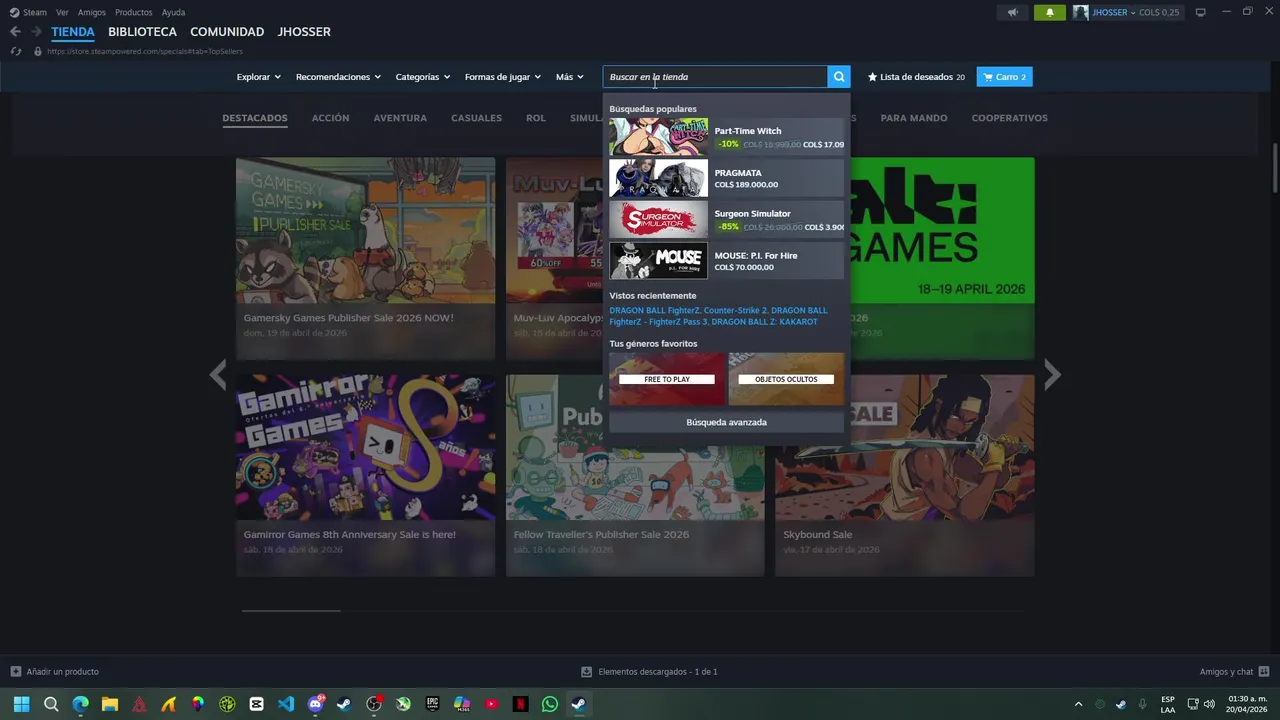Open File Explorer from taskbar

point(110,704)
